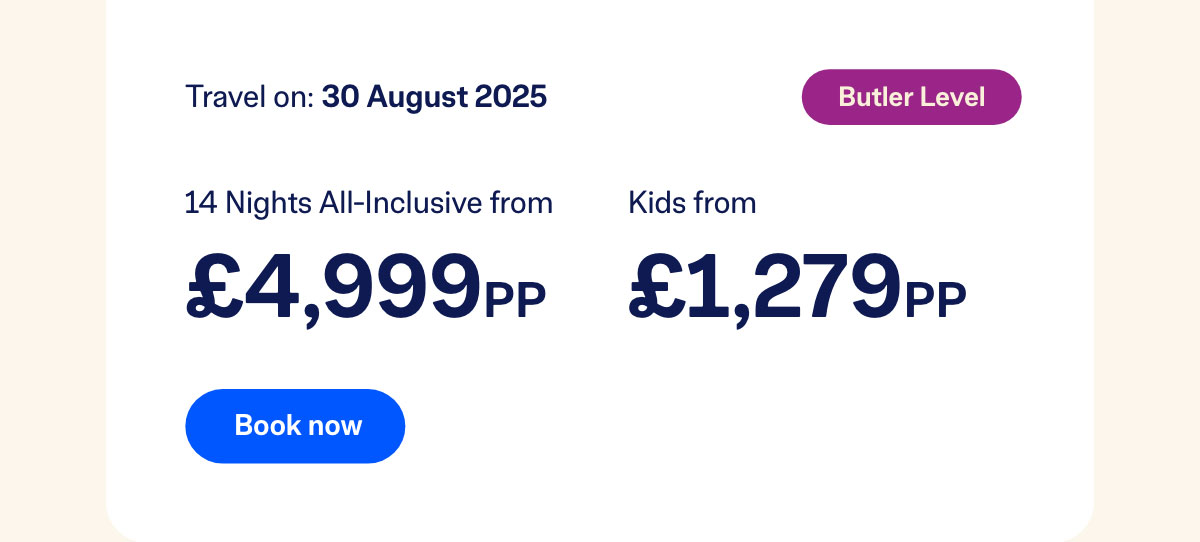This screenshot has width=1200, height=542.
Task: Click the pound sign of the adult price
Action: pos(212,286)
